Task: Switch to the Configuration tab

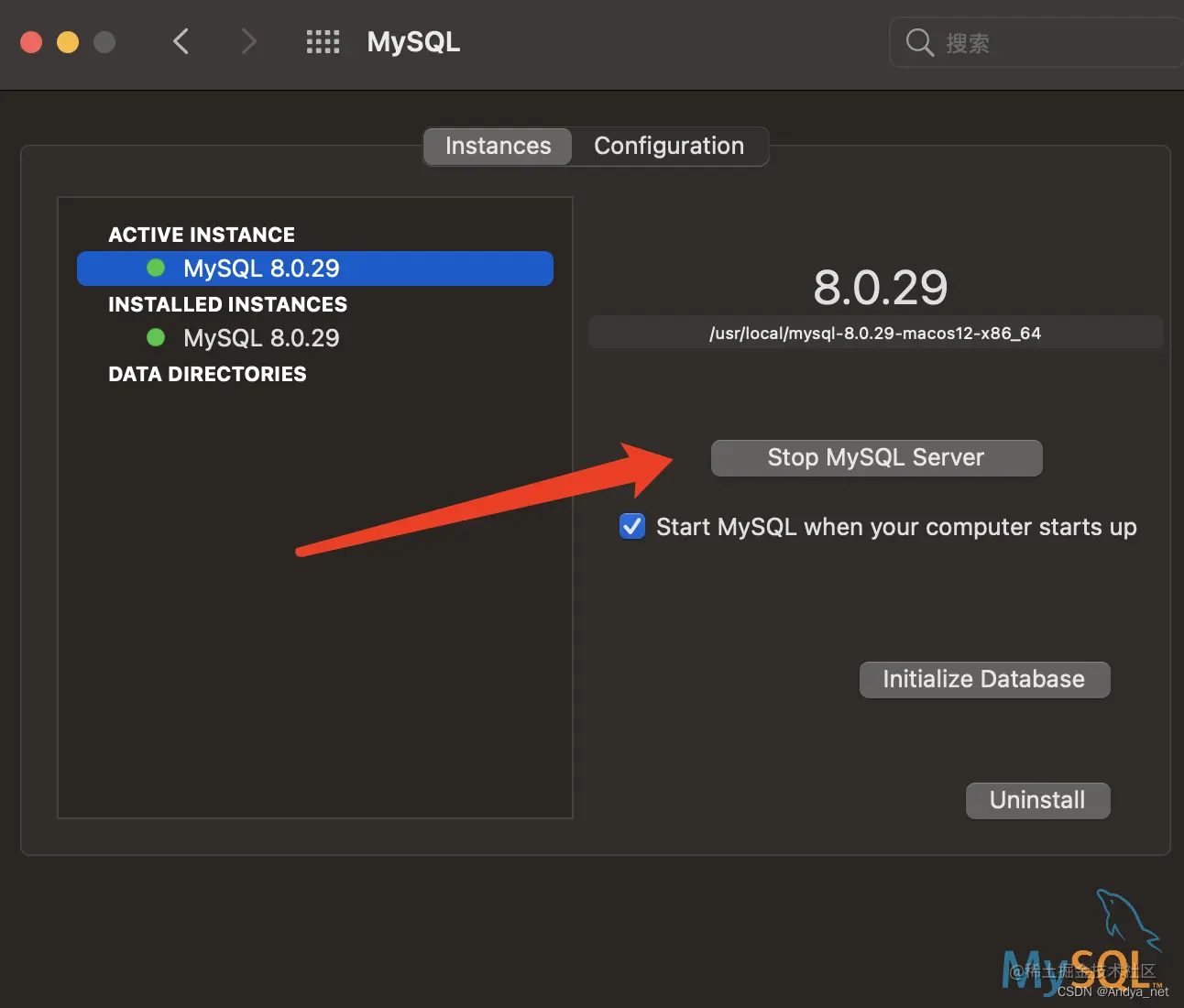Action: [x=669, y=147]
